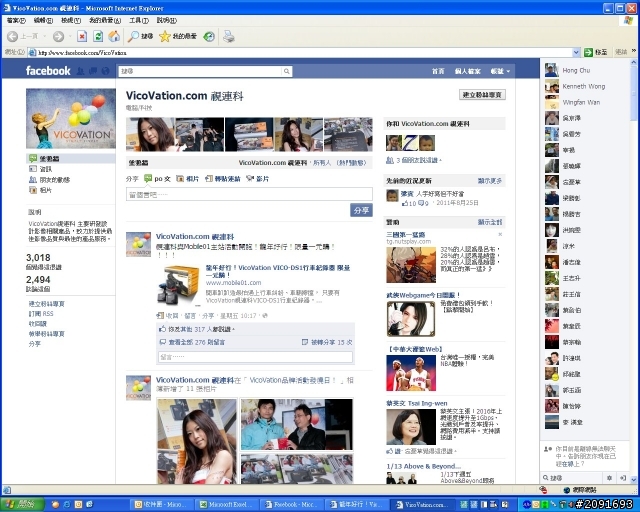Click in the wall post text box
Screen dimensions: 640x512
click(x=249, y=194)
